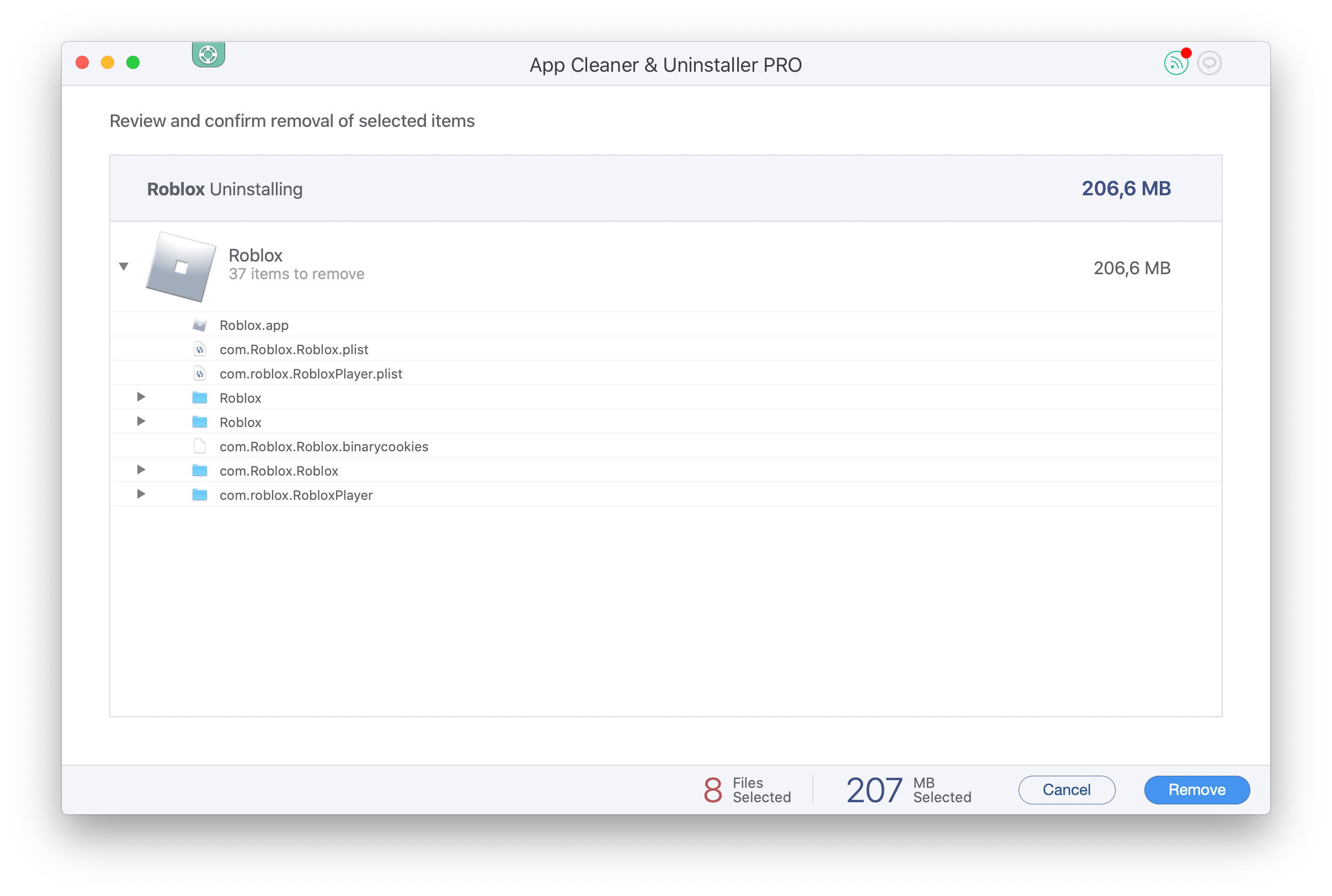Expand the com.roblox.RobloxPlayer folder
1332x896 pixels.
[x=141, y=494]
